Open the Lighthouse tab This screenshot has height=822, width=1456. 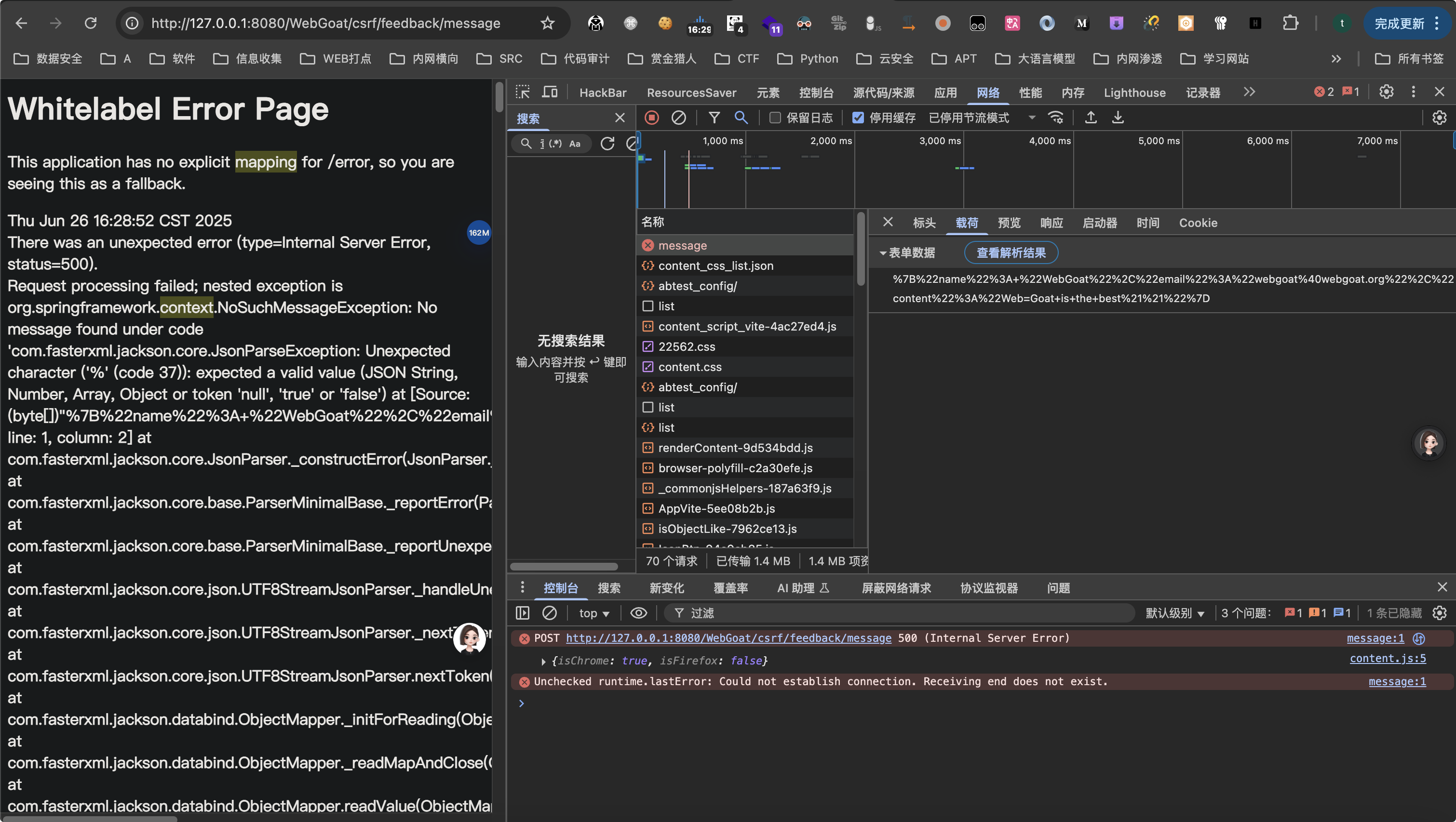tap(1134, 92)
